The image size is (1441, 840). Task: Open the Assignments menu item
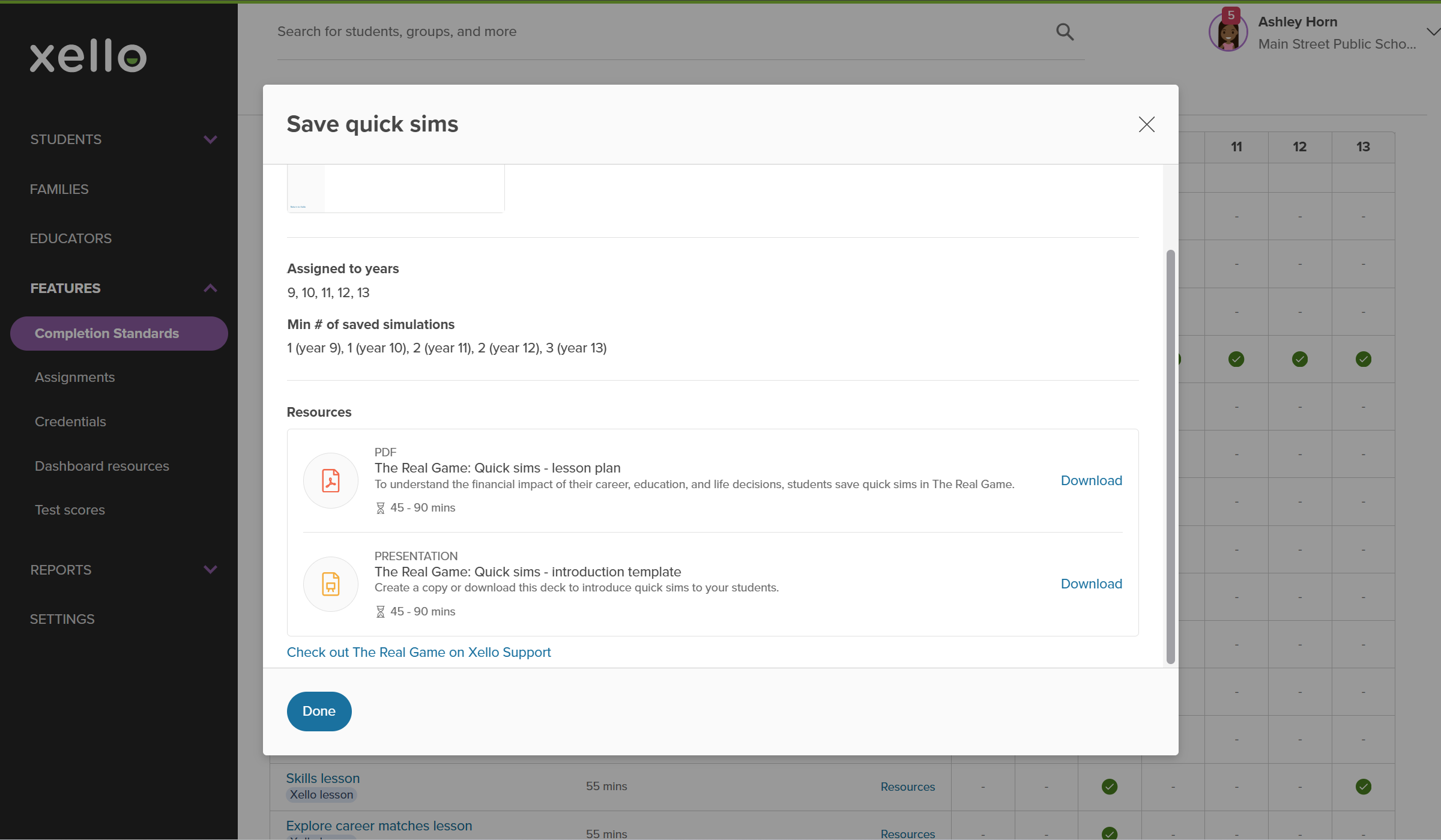tap(75, 377)
